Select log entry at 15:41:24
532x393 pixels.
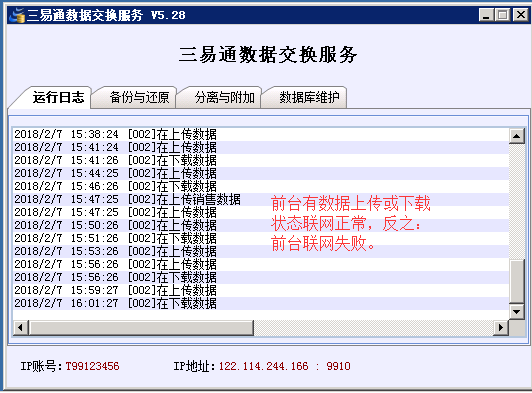click(x=261, y=147)
